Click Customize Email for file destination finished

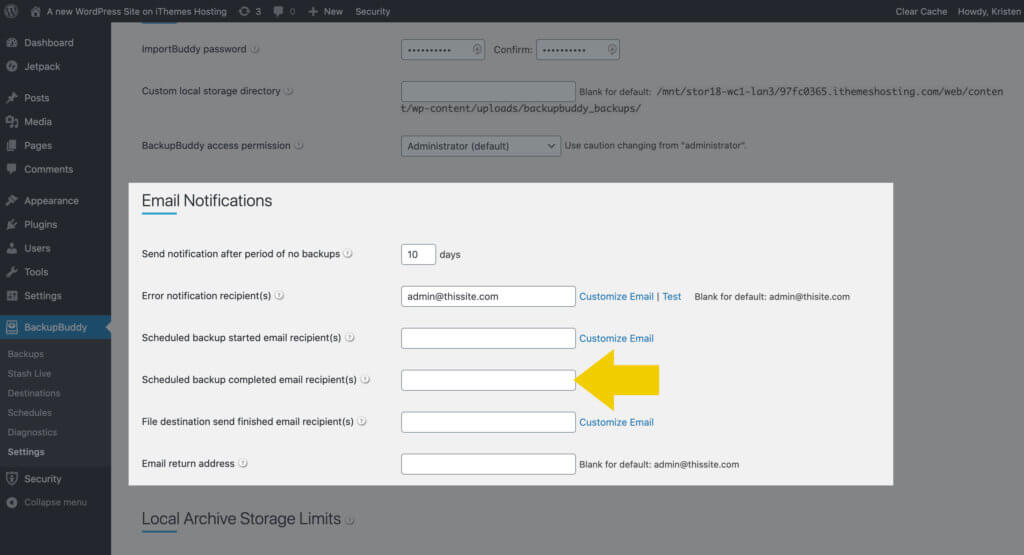point(616,422)
